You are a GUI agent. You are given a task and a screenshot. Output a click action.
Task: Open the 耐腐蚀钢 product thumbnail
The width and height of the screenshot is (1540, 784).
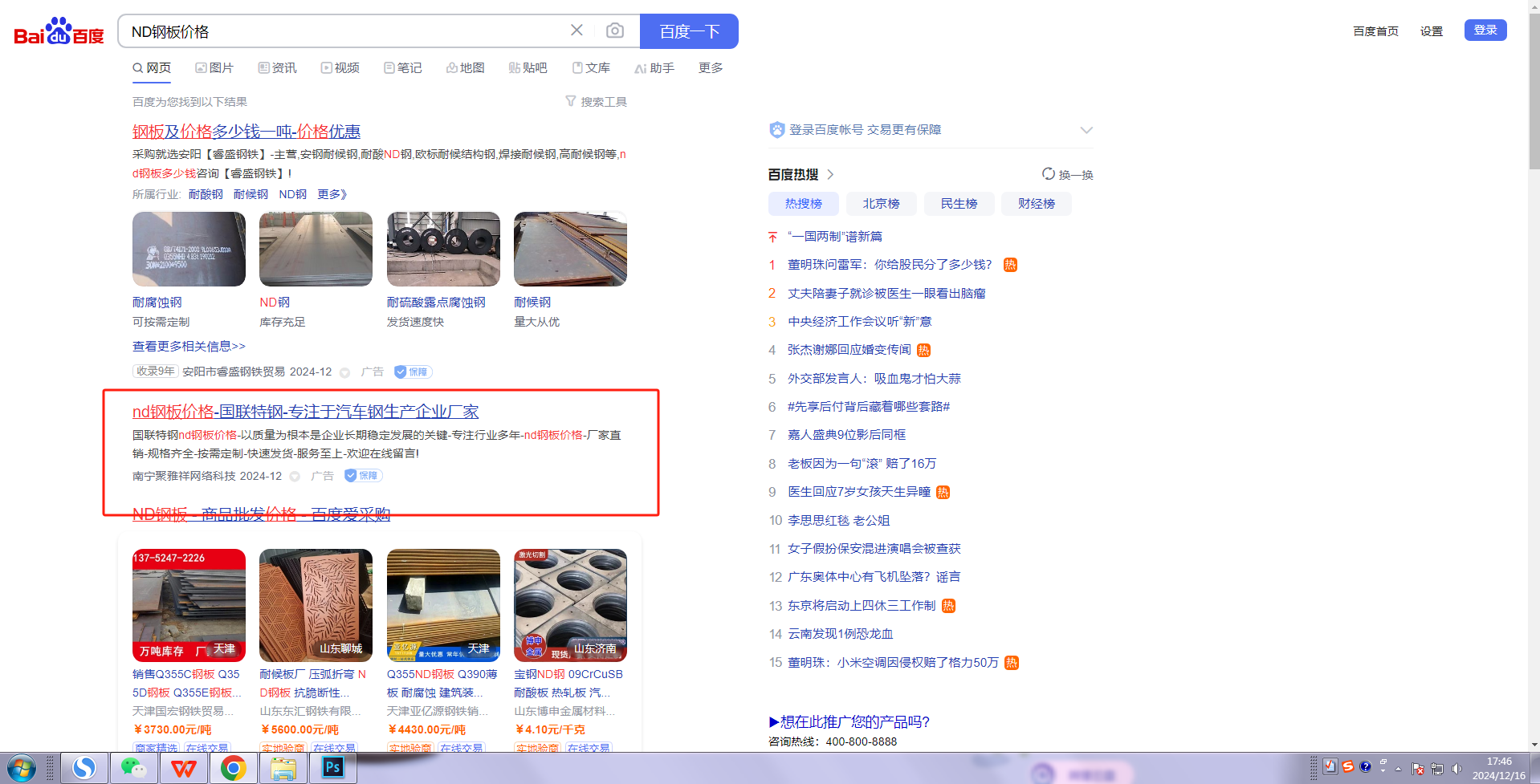189,249
